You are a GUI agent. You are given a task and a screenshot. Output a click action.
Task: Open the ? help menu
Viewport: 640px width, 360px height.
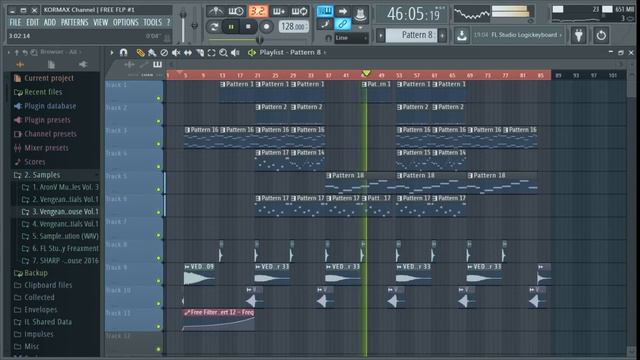(x=168, y=22)
